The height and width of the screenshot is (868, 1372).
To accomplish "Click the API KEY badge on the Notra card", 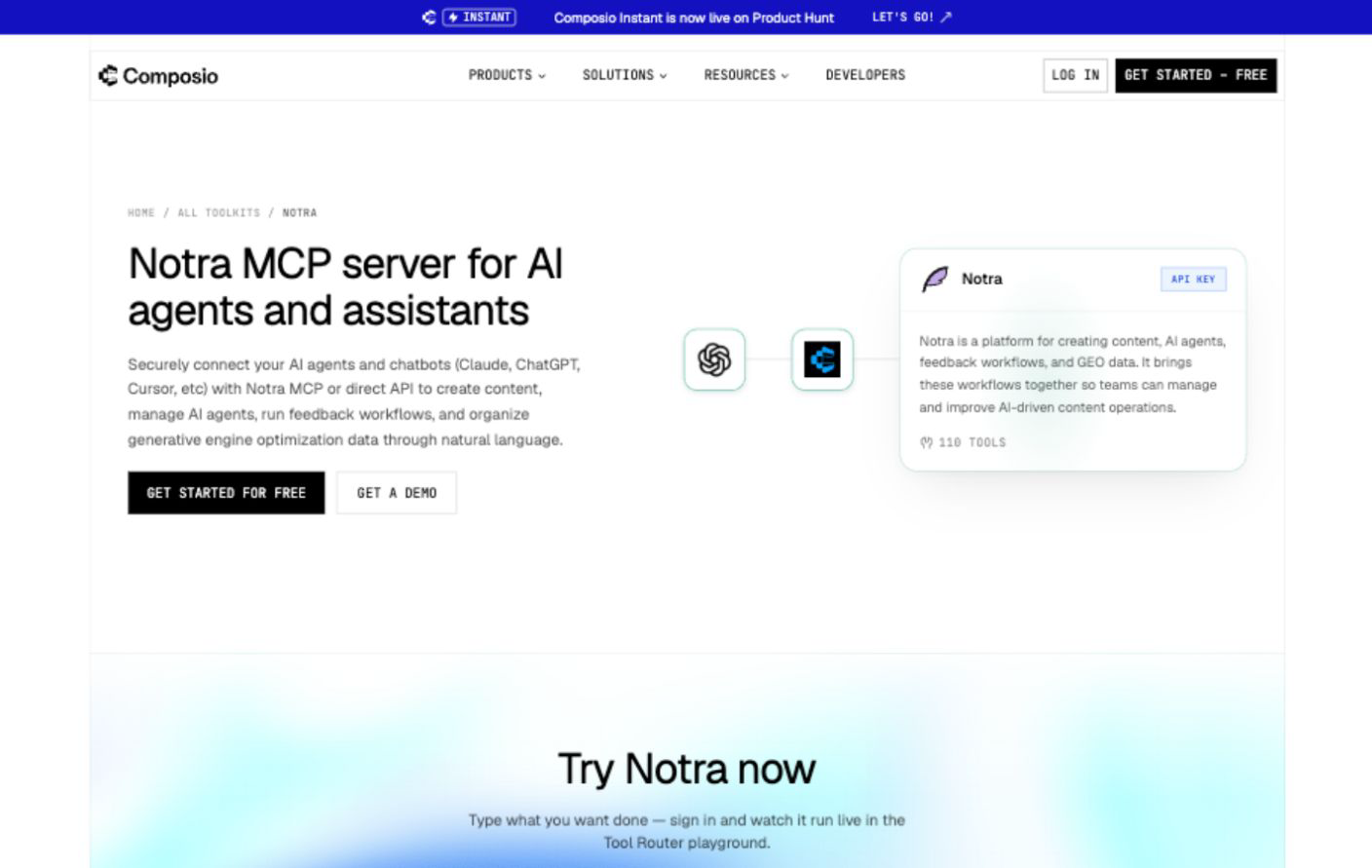I will pos(1194,280).
